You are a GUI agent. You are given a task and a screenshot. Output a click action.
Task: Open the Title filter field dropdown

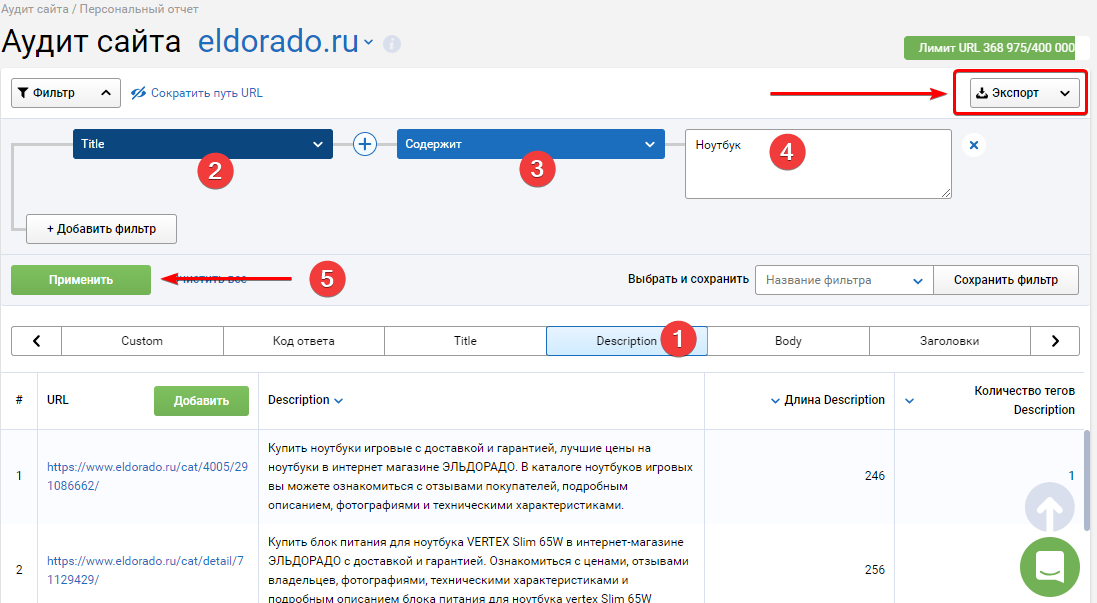(203, 144)
